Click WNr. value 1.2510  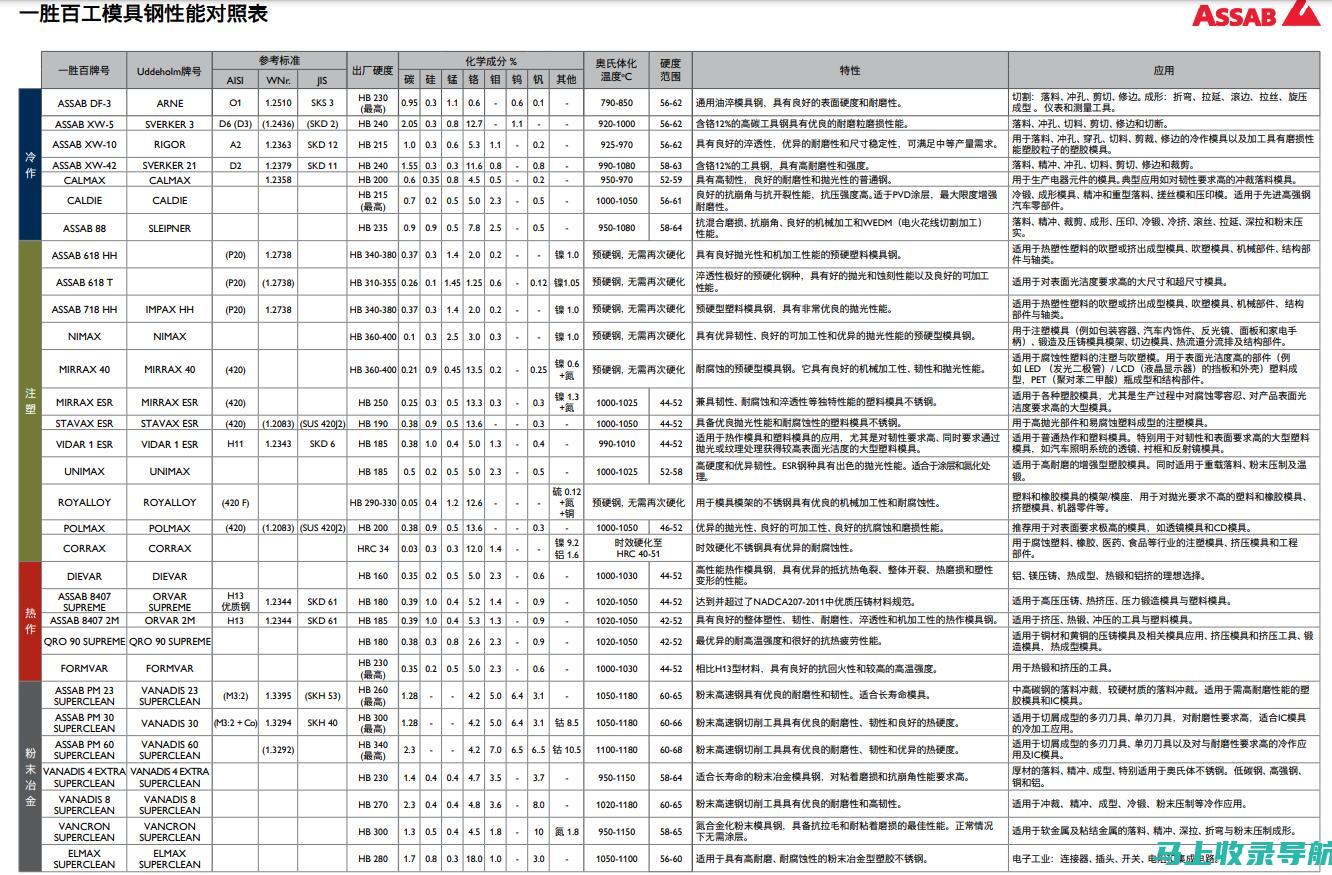(277, 103)
